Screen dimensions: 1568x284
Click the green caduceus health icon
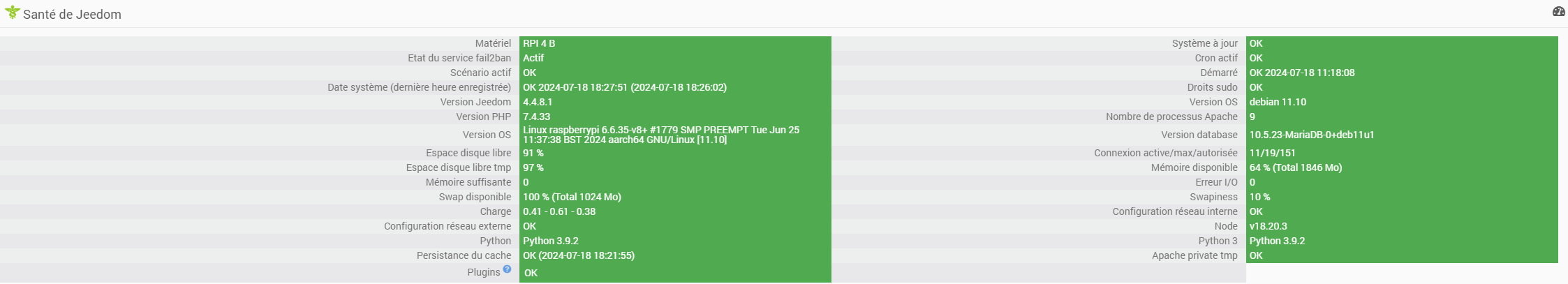click(12, 12)
